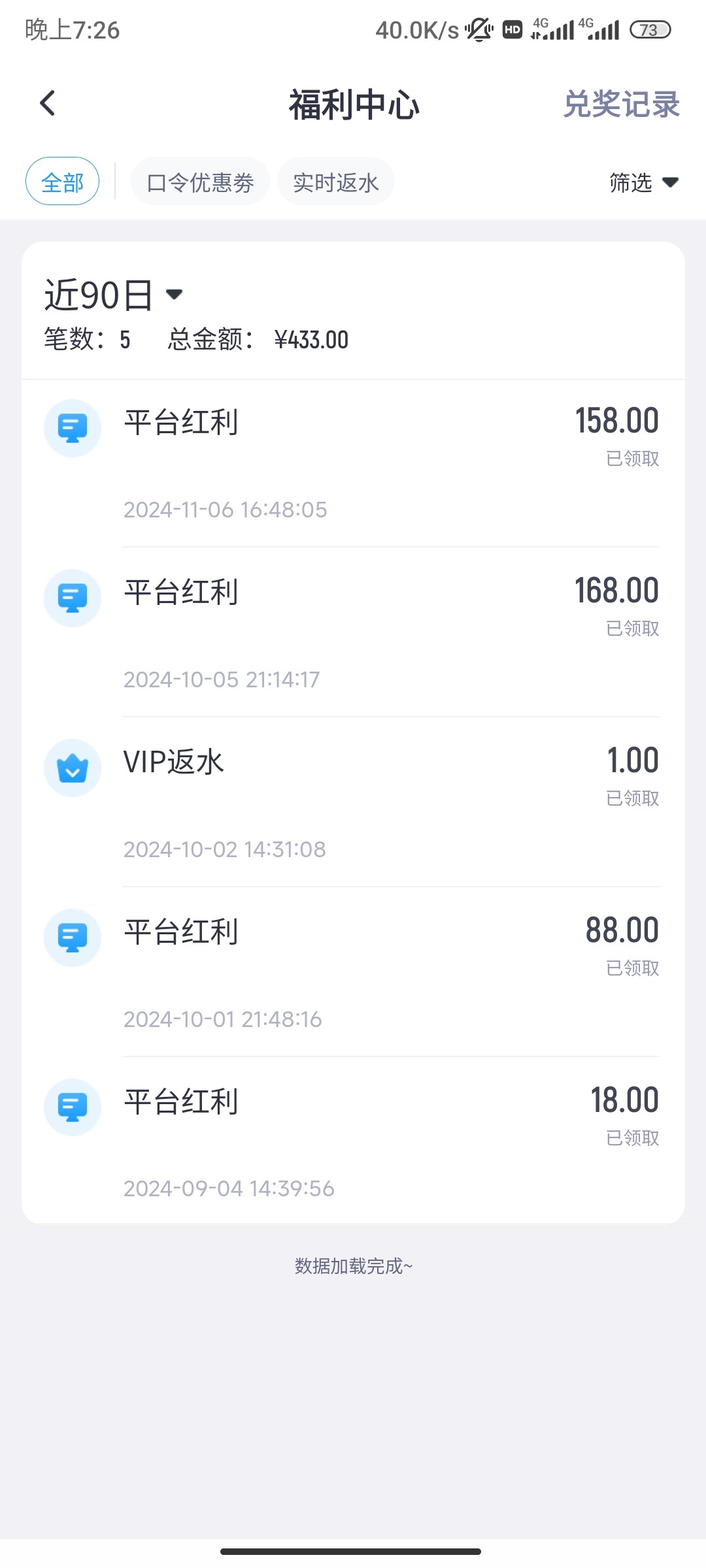Tap the muted bell status icon
The height and width of the screenshot is (1568, 706).
click(x=479, y=30)
